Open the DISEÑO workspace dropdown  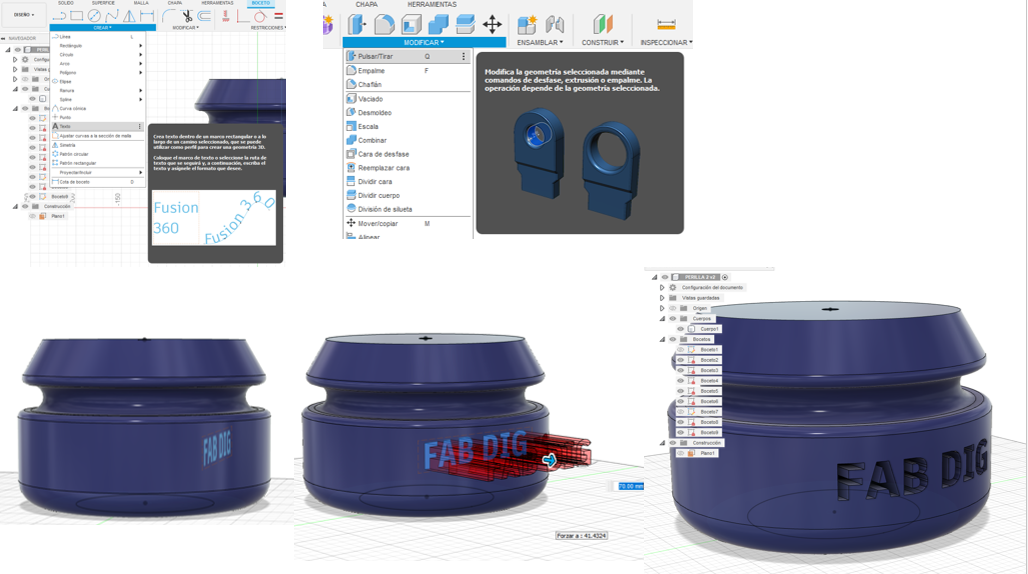(24, 14)
